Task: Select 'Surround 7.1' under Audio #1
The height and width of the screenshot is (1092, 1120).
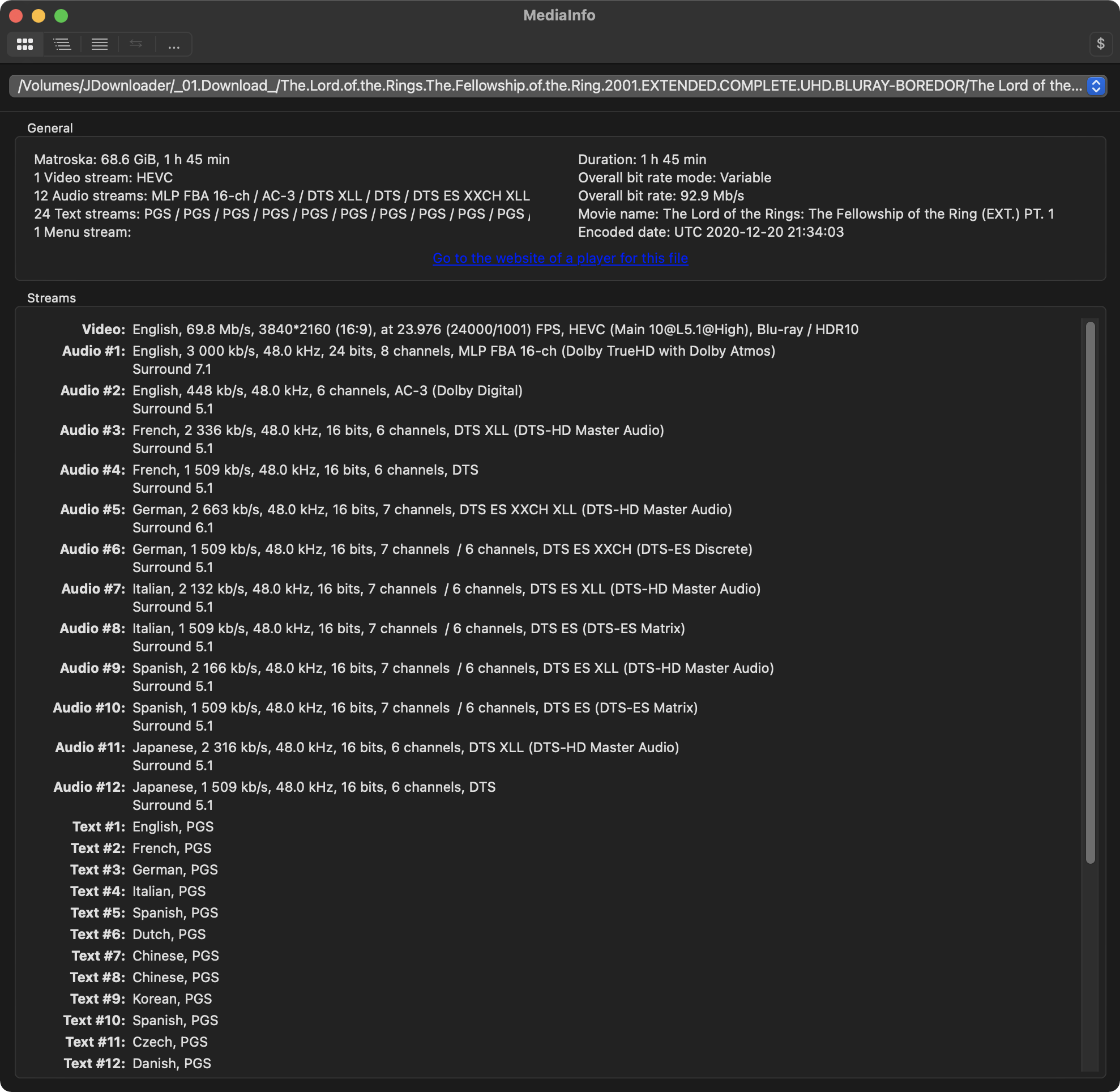Action: click(172, 369)
